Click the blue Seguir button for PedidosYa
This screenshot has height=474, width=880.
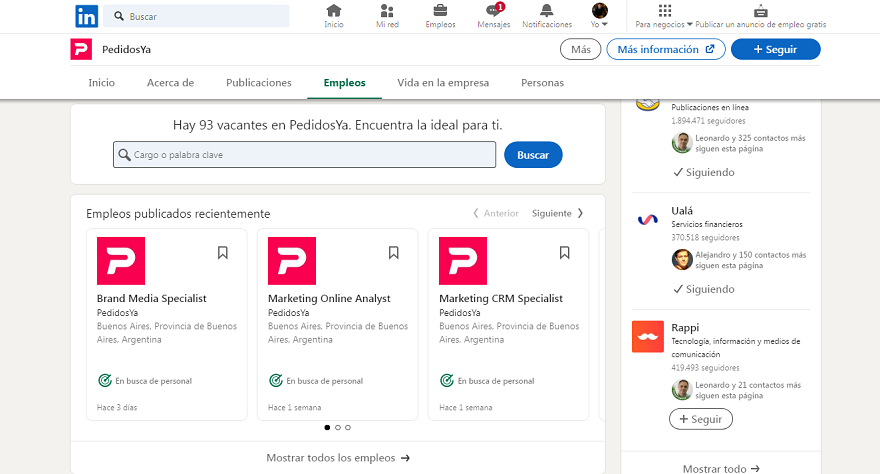(x=775, y=49)
